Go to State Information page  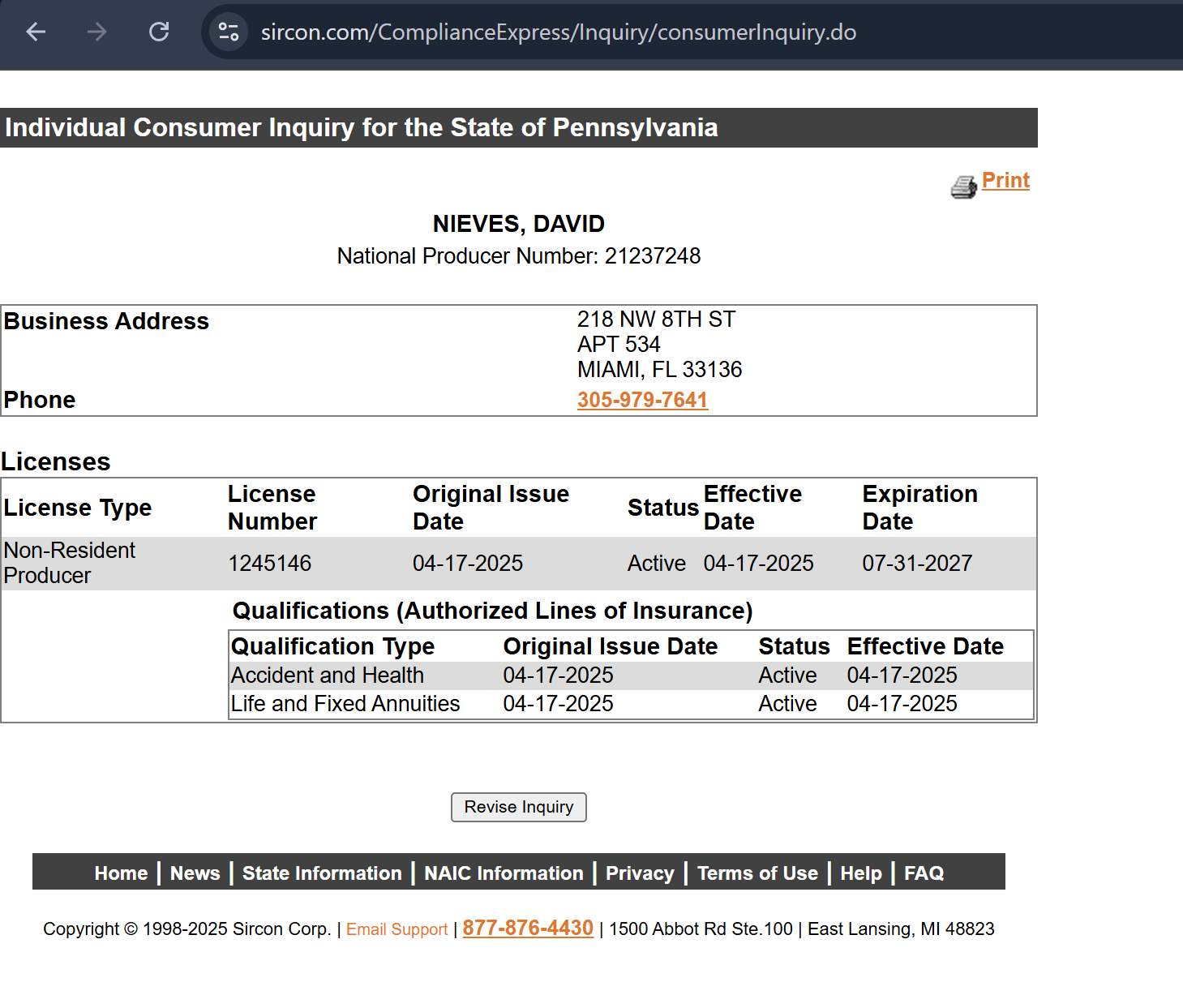pyautogui.click(x=322, y=873)
